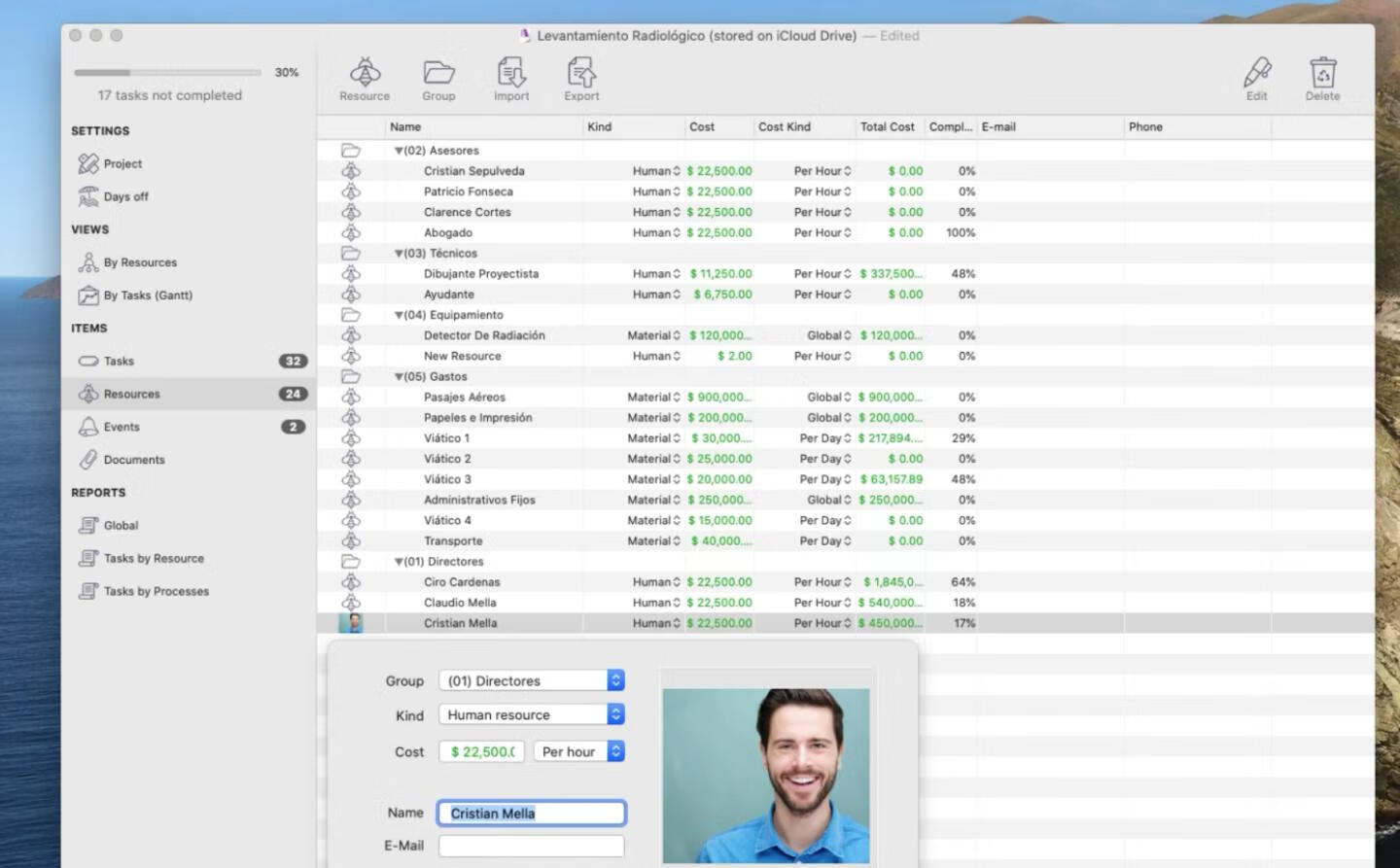Viewport: 1400px width, 868px height.
Task: Click bee icon beside Detector De Radiación
Action: 351,335
